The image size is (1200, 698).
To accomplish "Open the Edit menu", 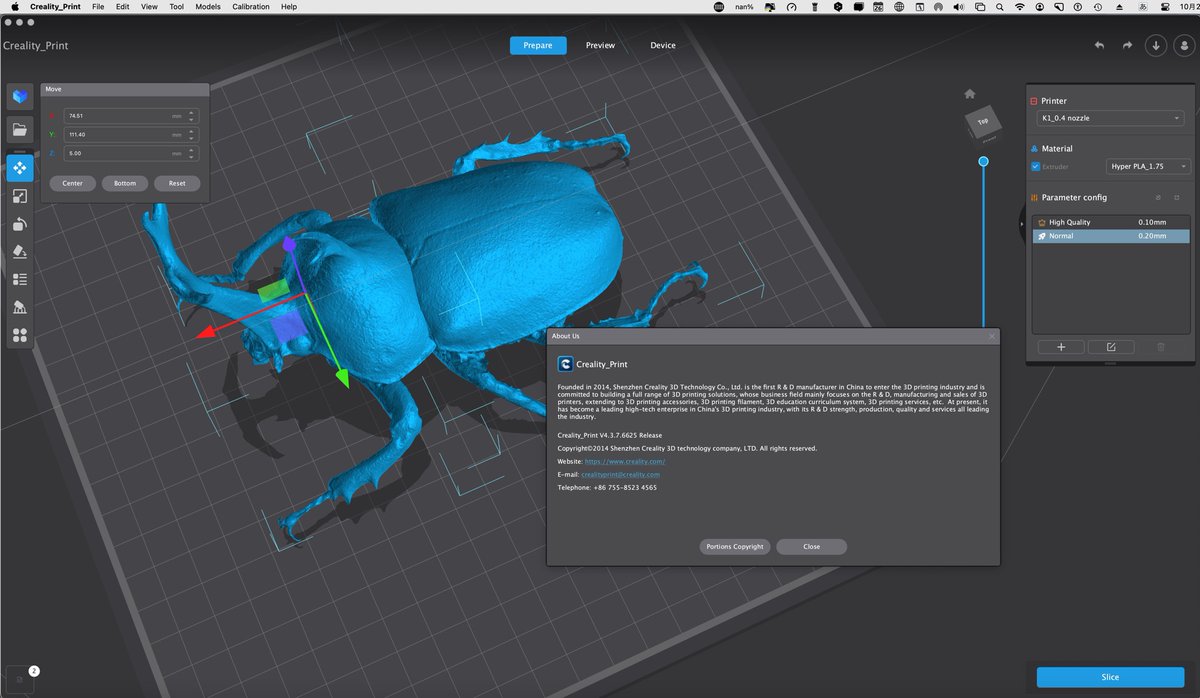I will [x=122, y=7].
